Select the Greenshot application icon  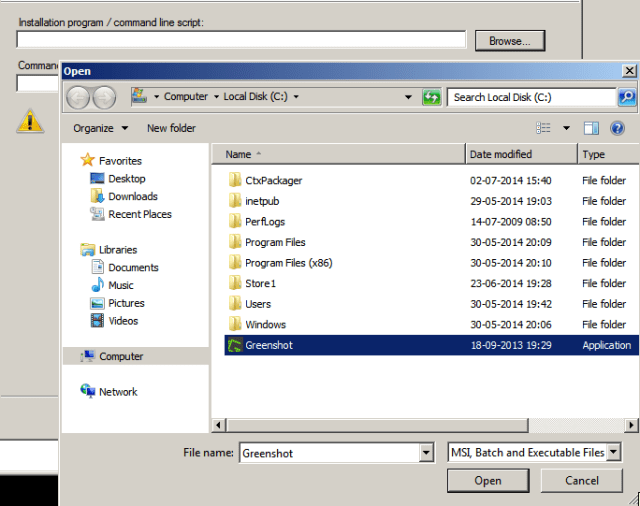(x=235, y=345)
